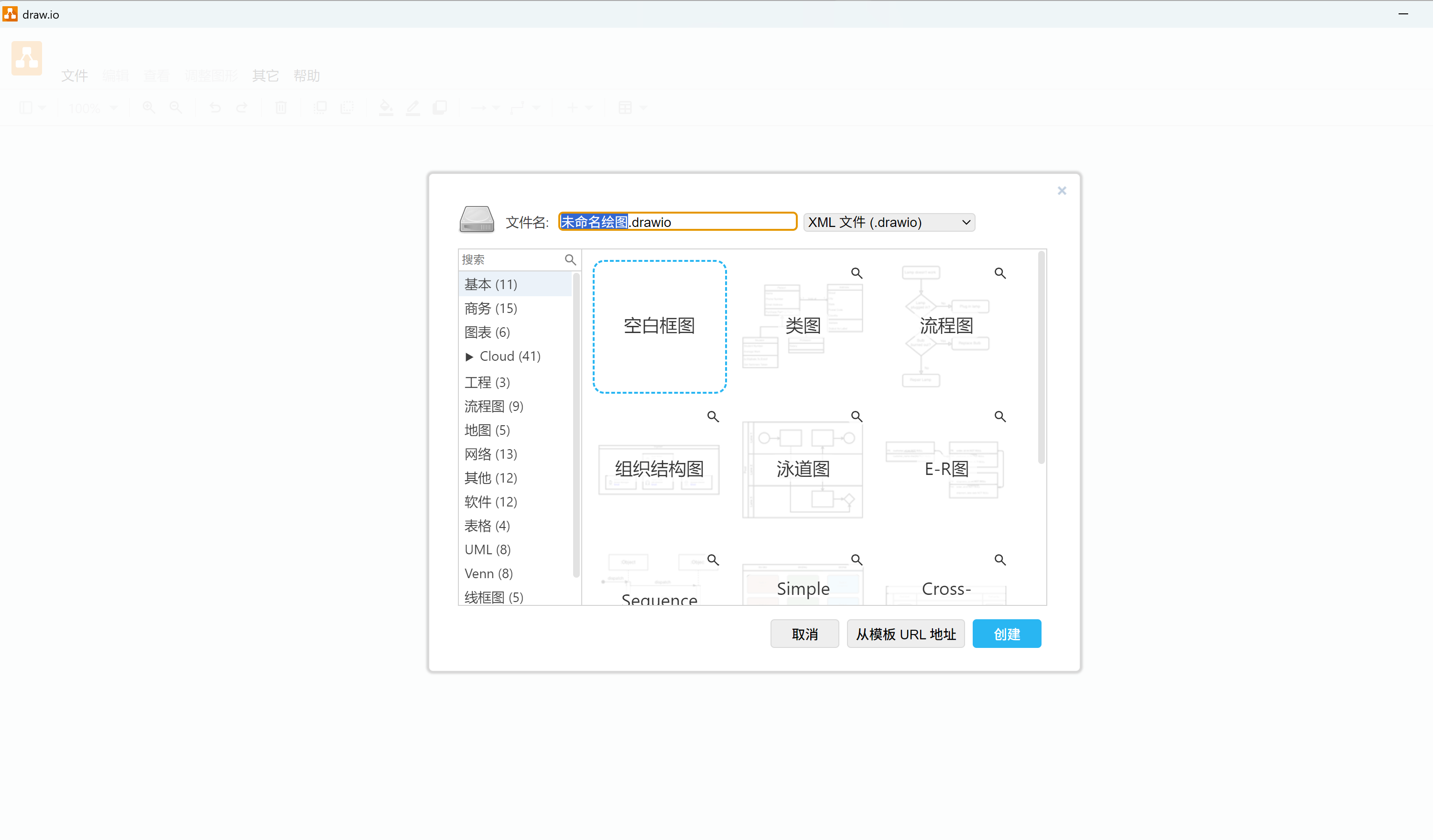
Task: Click magnifier icon on 组织结构图 template
Action: click(713, 417)
